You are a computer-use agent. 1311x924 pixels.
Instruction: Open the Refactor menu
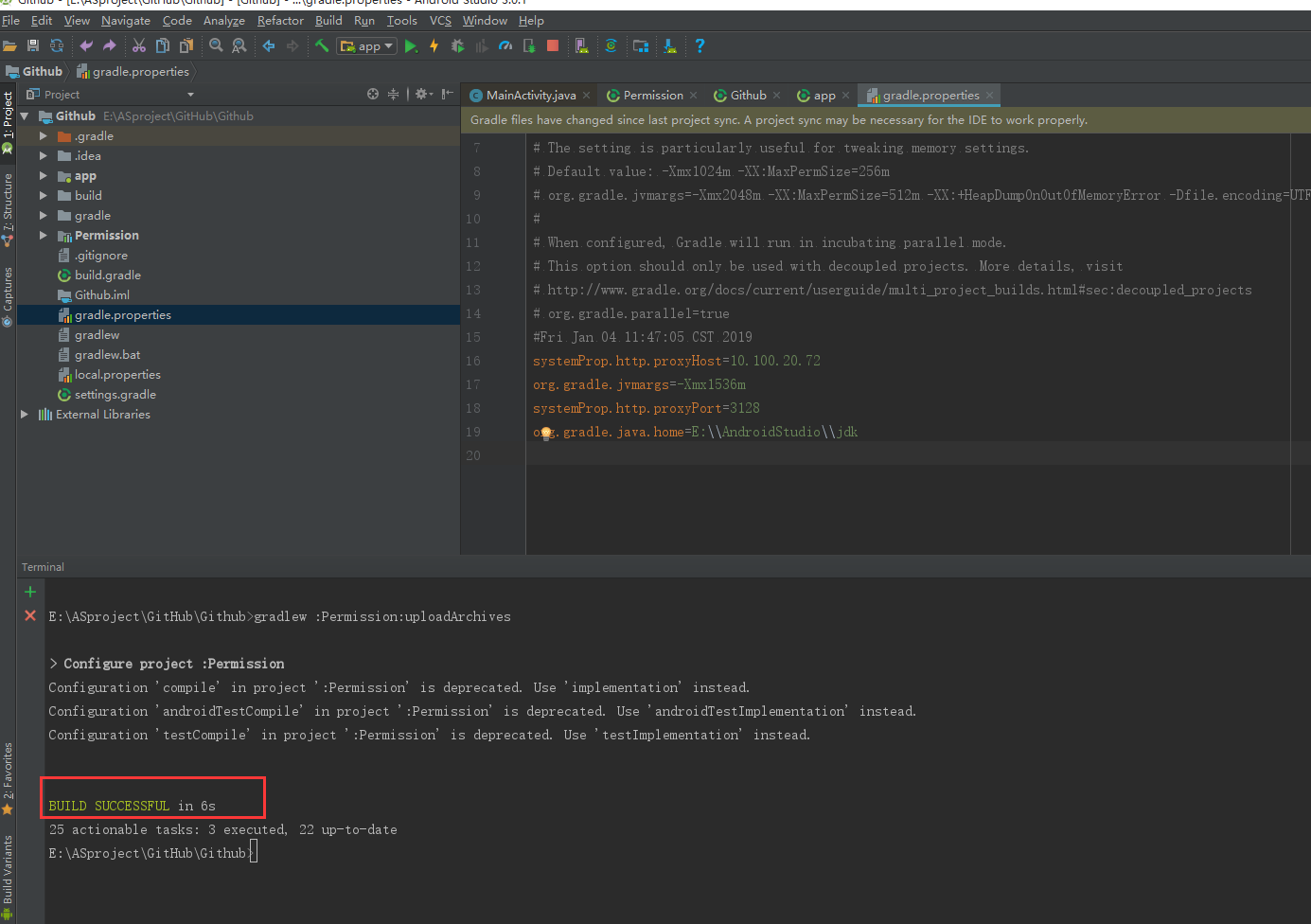point(280,20)
